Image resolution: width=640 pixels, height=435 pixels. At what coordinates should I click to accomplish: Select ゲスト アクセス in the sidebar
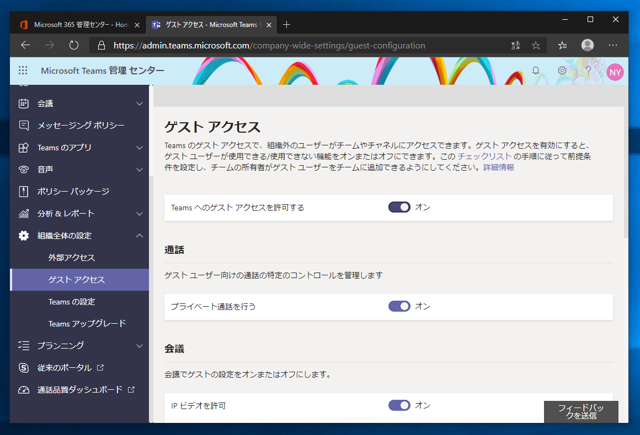click(80, 280)
